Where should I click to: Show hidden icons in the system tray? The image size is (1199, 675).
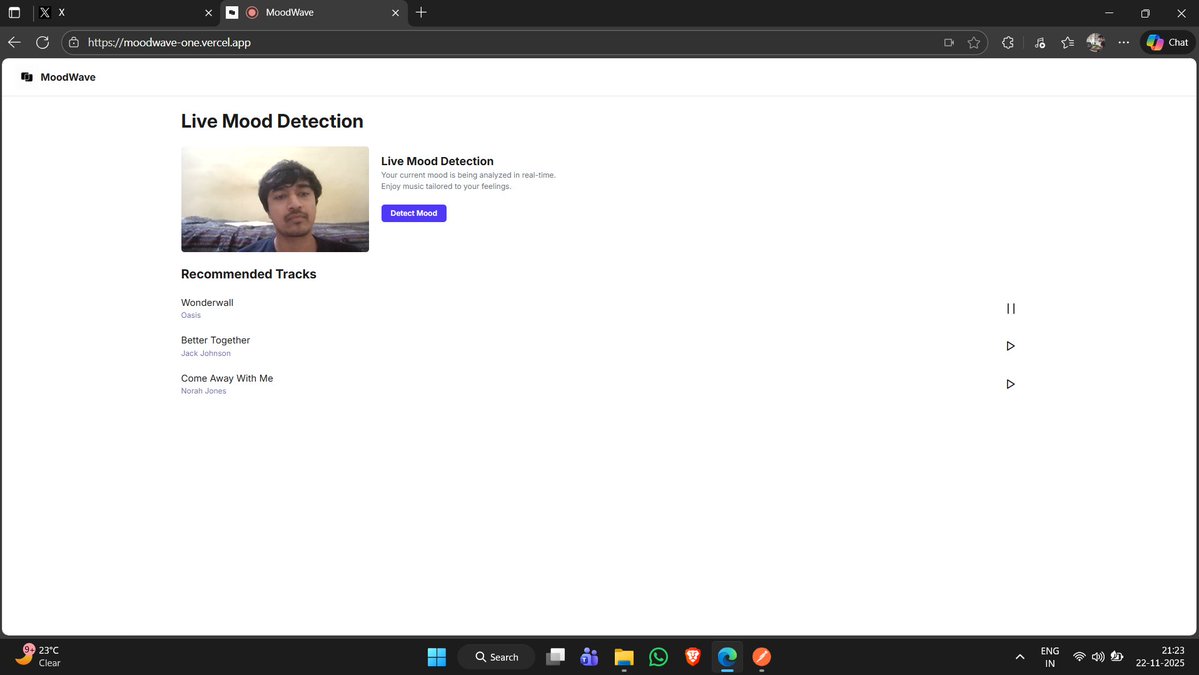(x=1019, y=657)
